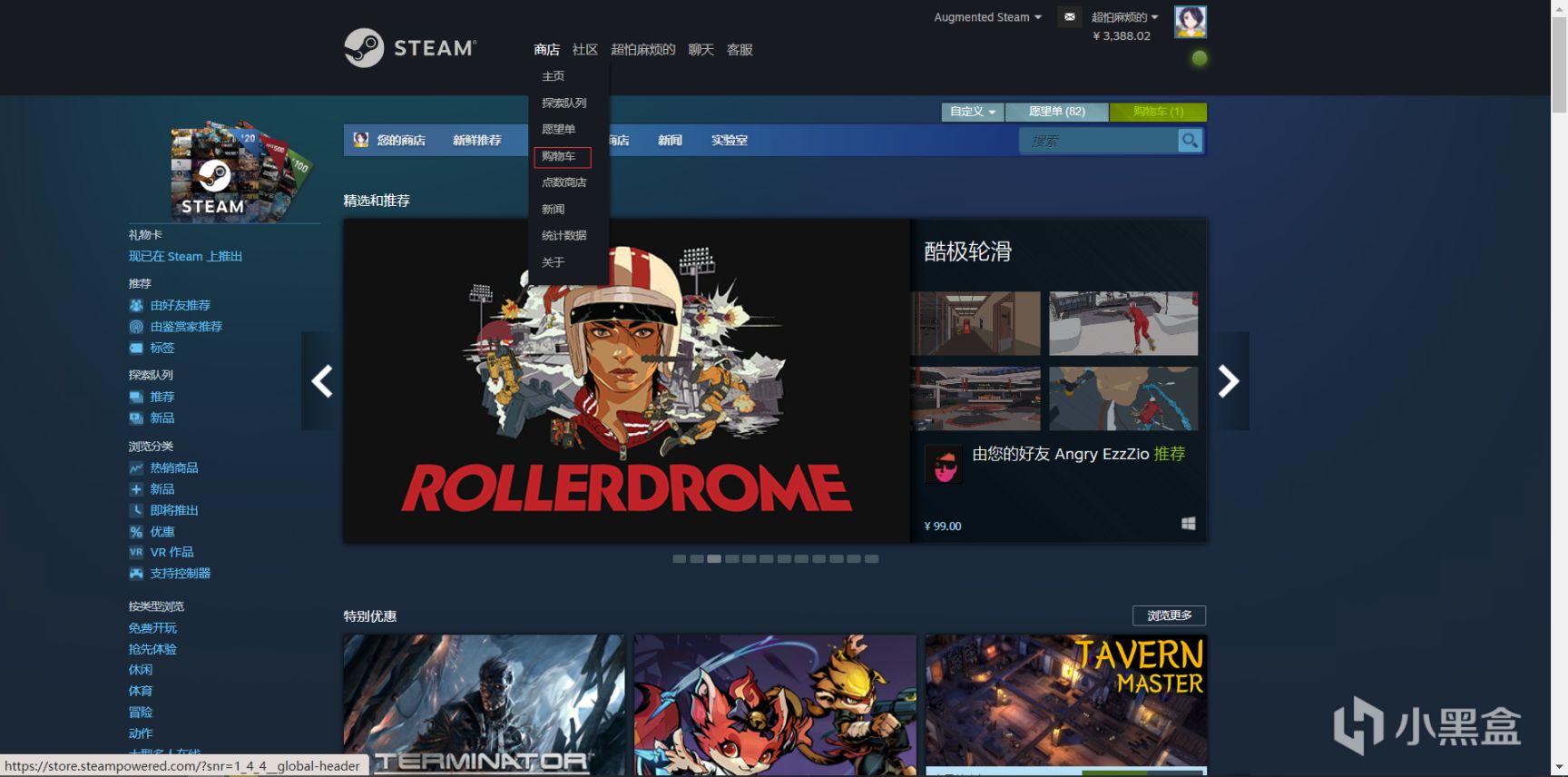The width and height of the screenshot is (1568, 777).
Task: Click the 休闲 genre link
Action: (x=141, y=670)
